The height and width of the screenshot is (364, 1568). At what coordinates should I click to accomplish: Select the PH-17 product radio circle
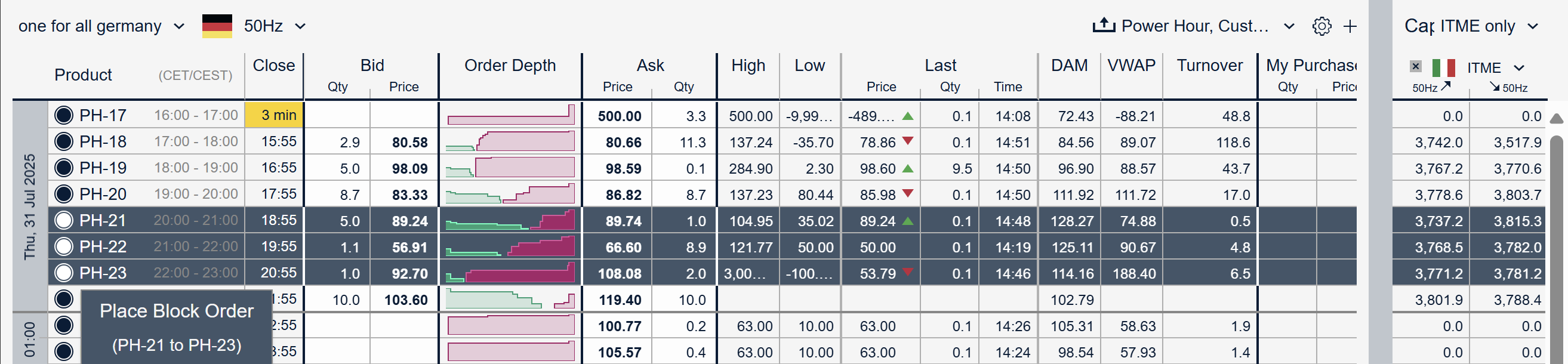click(x=64, y=115)
